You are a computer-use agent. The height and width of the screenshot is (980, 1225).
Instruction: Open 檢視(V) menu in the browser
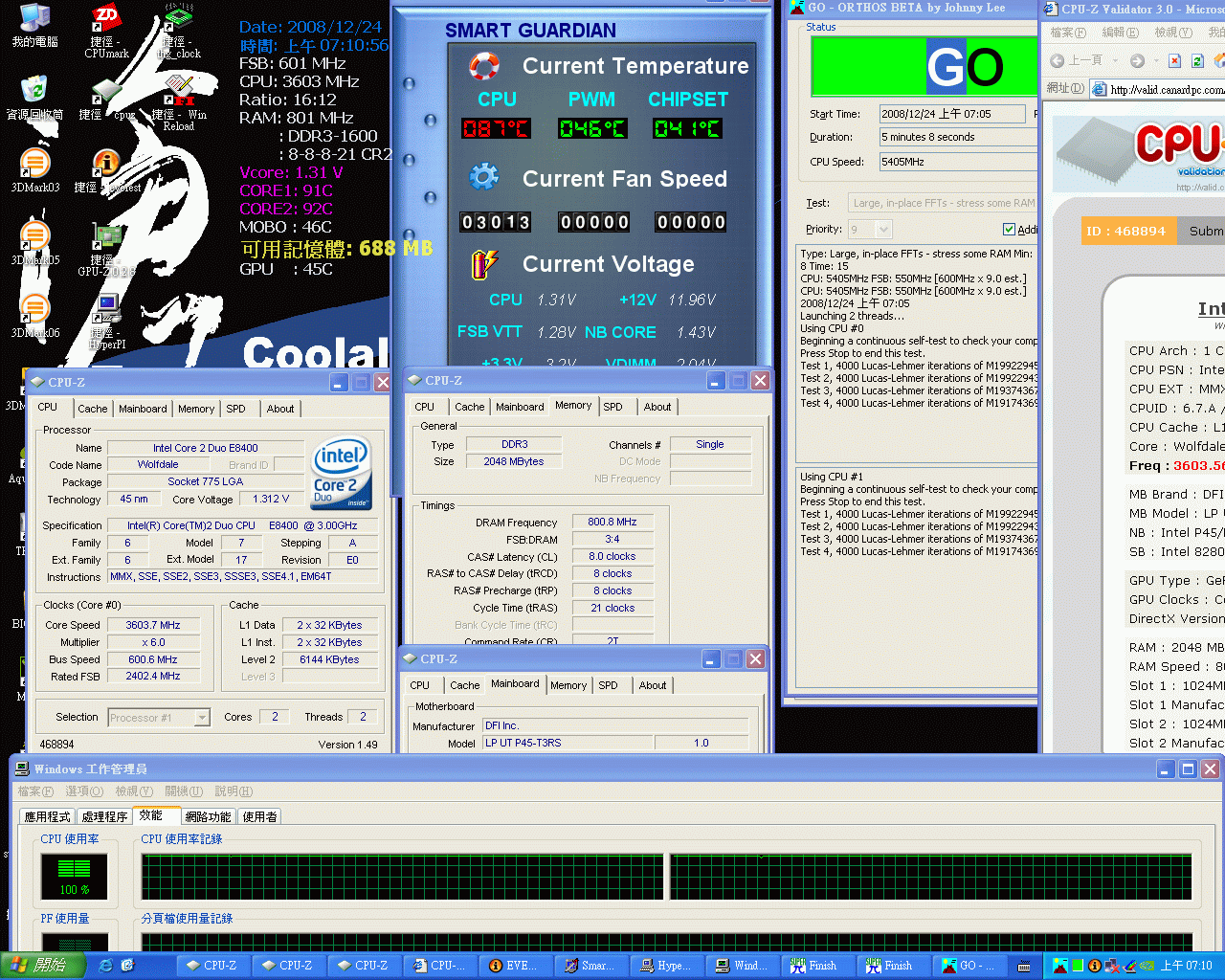(1172, 33)
